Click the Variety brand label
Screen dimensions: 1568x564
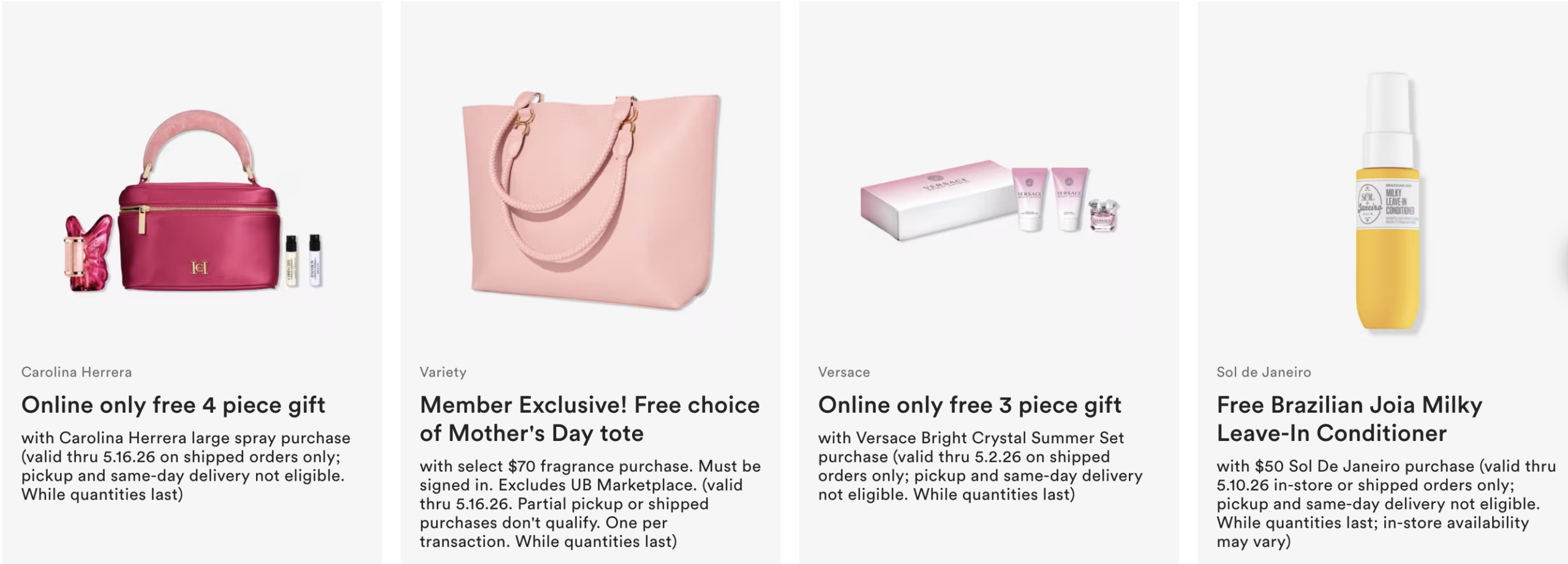[x=443, y=372]
